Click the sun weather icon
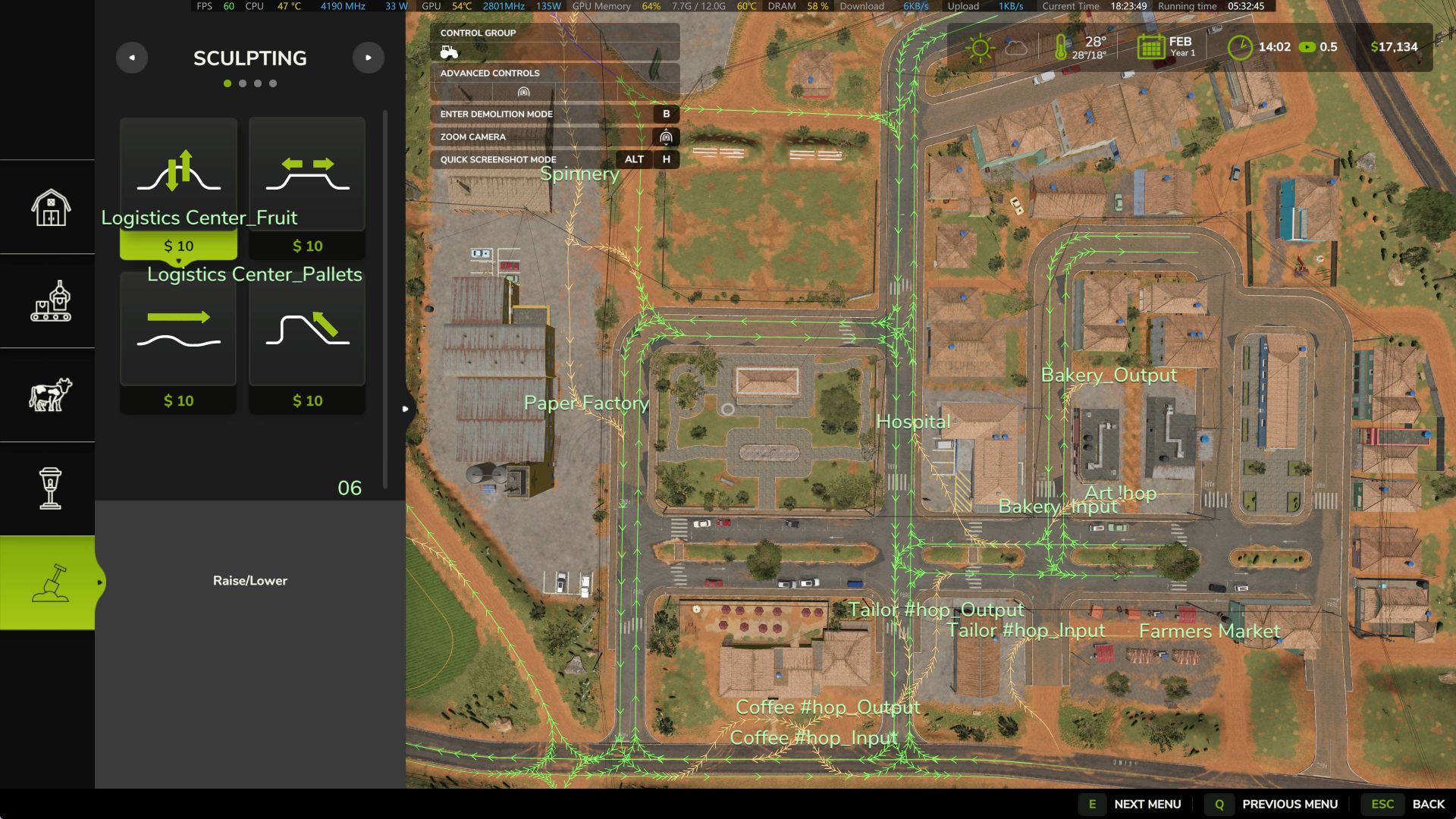This screenshot has height=819, width=1456. pyautogui.click(x=980, y=48)
